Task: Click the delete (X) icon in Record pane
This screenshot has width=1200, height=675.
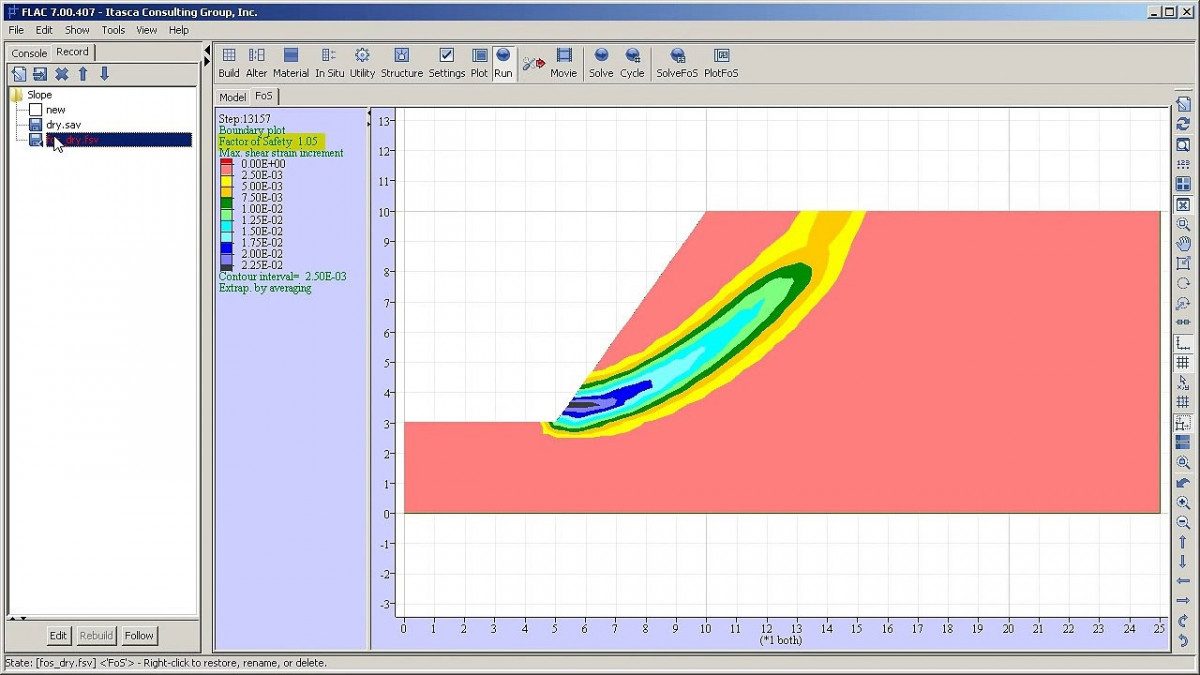Action: (61, 74)
